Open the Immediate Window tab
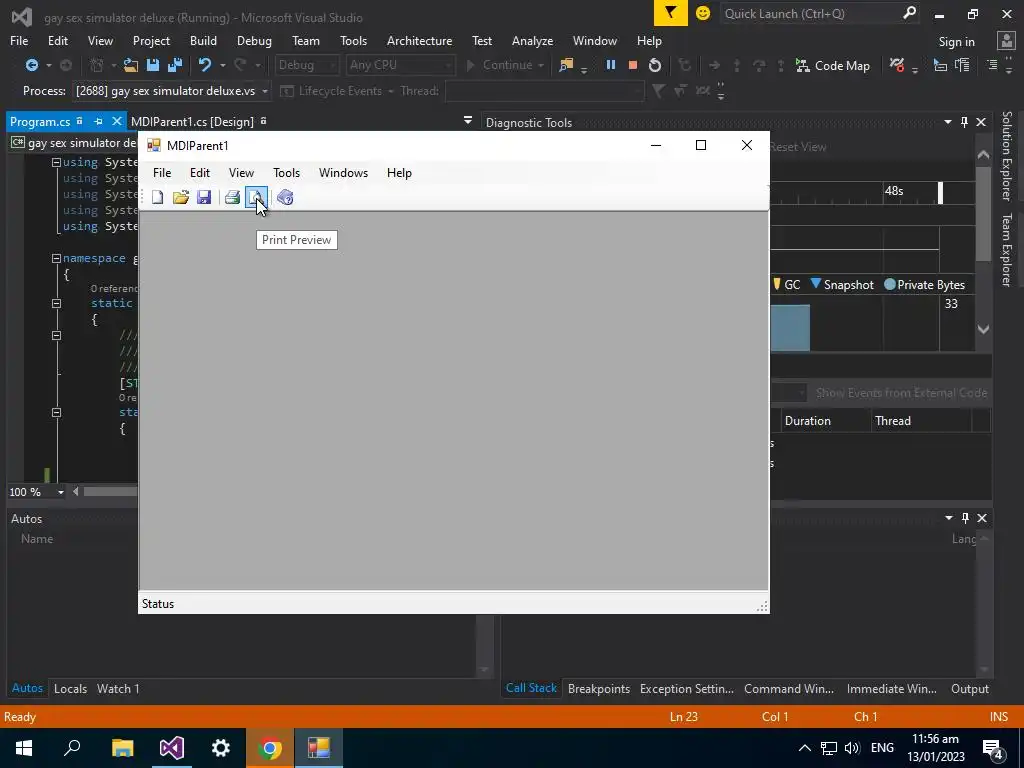Viewport: 1024px width, 768px height. 891,688
